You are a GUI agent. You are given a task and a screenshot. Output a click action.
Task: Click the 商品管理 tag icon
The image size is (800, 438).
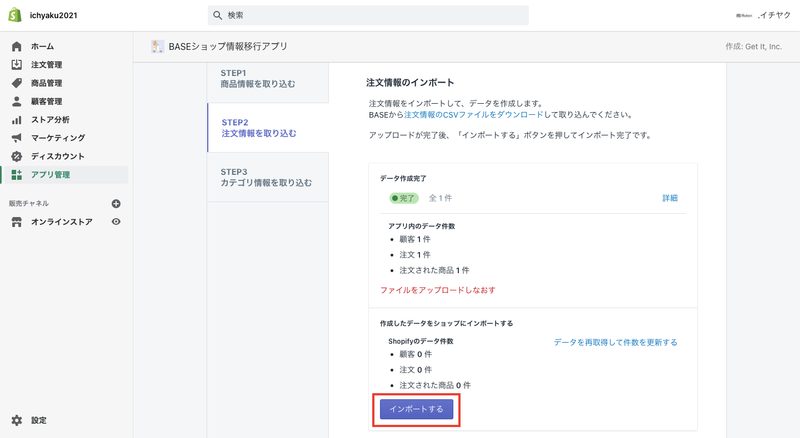pyautogui.click(x=16, y=83)
